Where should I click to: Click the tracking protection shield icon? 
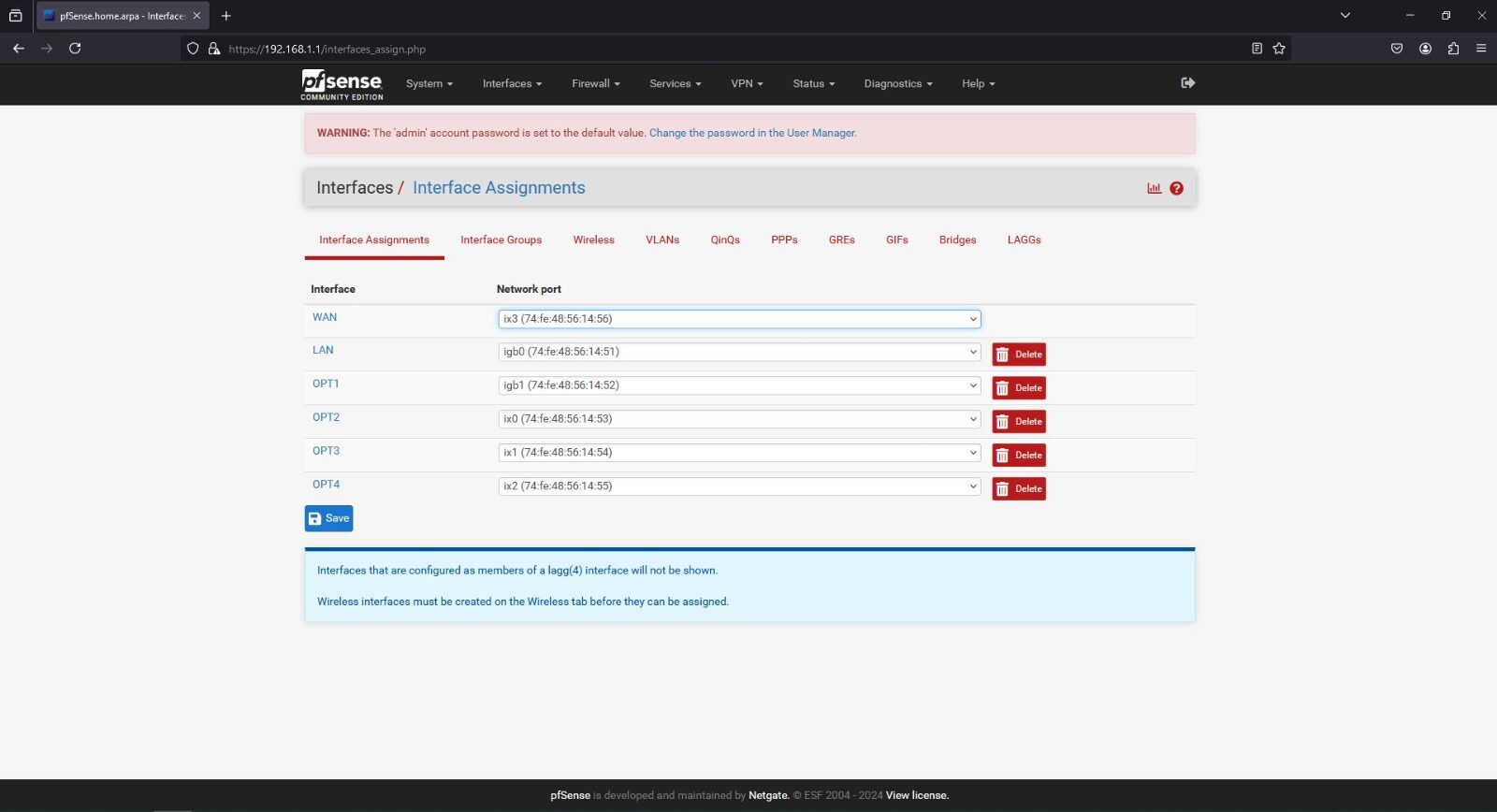point(193,49)
